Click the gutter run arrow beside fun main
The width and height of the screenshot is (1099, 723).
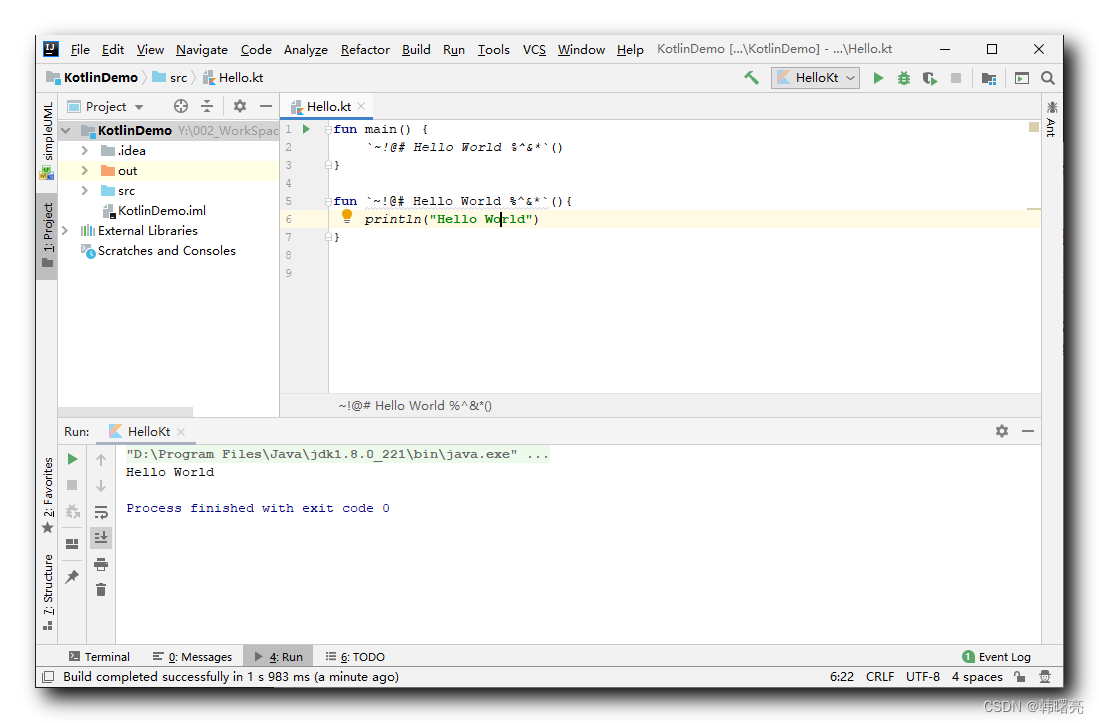click(306, 129)
